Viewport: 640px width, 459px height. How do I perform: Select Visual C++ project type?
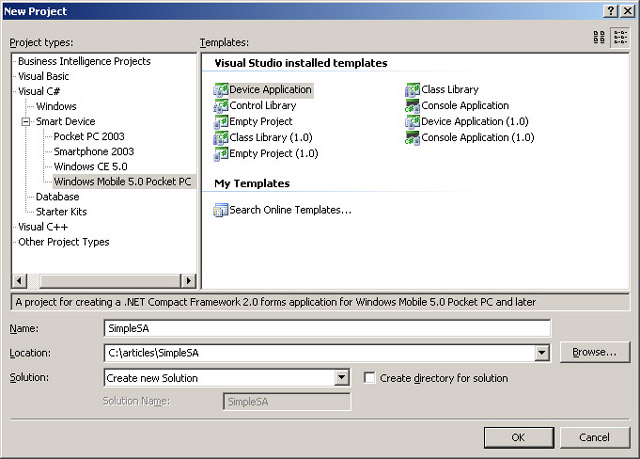(43, 227)
